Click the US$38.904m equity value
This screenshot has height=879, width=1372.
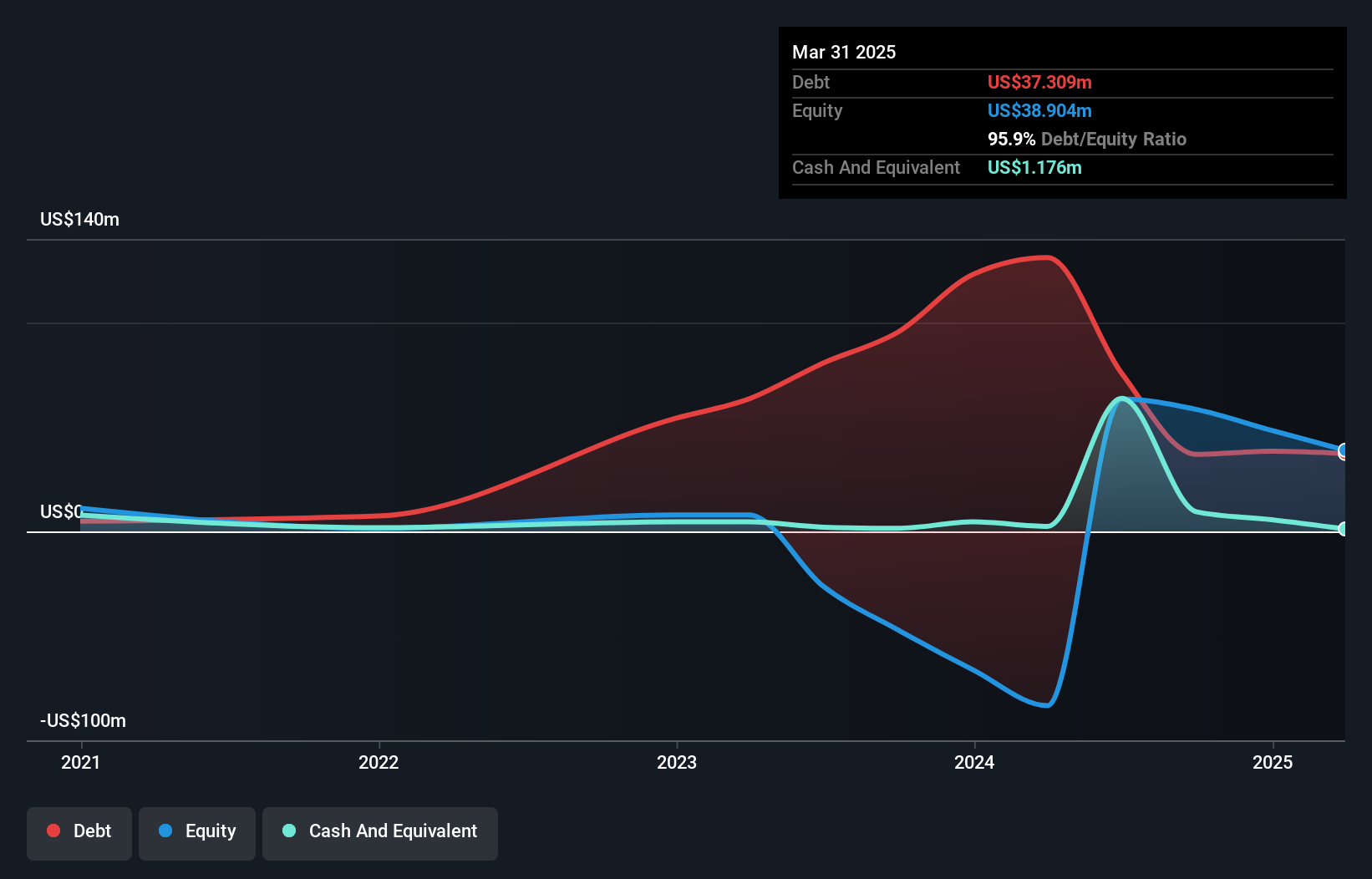point(1039,110)
